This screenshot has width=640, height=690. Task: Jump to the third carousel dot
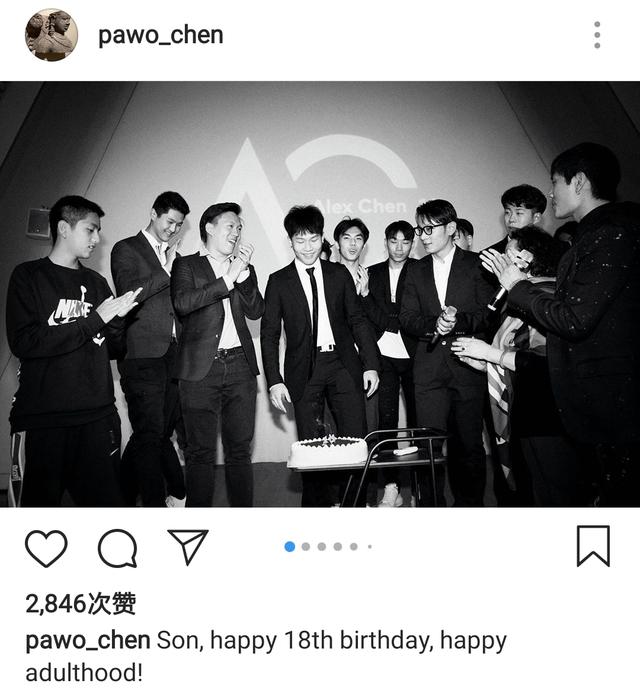point(322,547)
